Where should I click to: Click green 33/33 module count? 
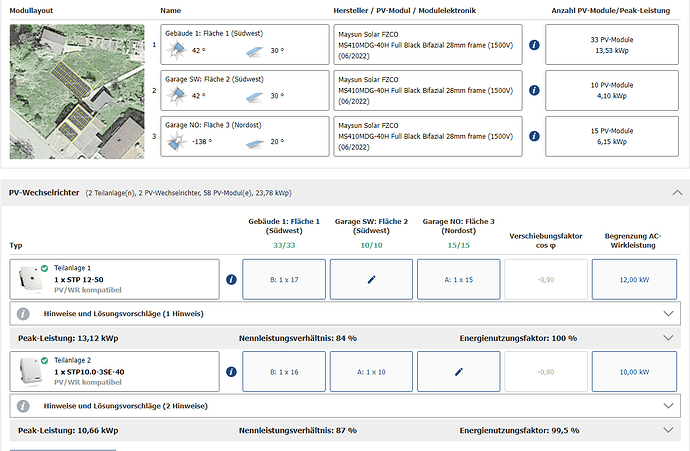284,245
